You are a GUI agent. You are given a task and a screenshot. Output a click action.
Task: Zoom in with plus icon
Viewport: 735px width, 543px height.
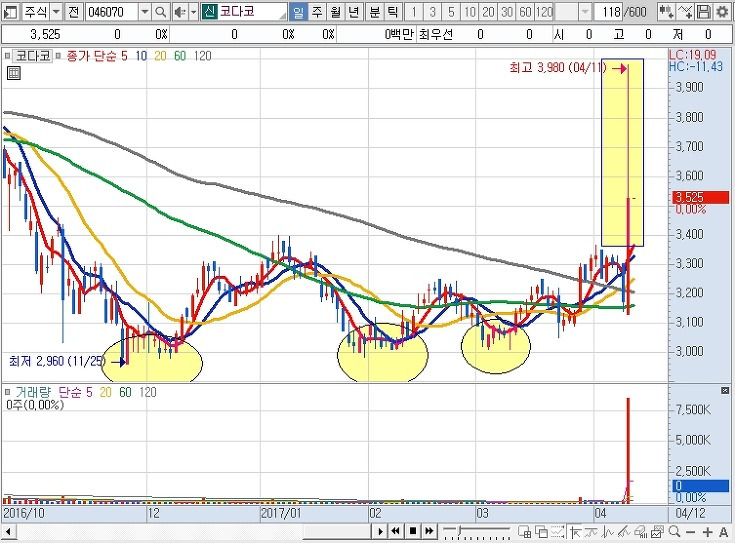tap(707, 532)
